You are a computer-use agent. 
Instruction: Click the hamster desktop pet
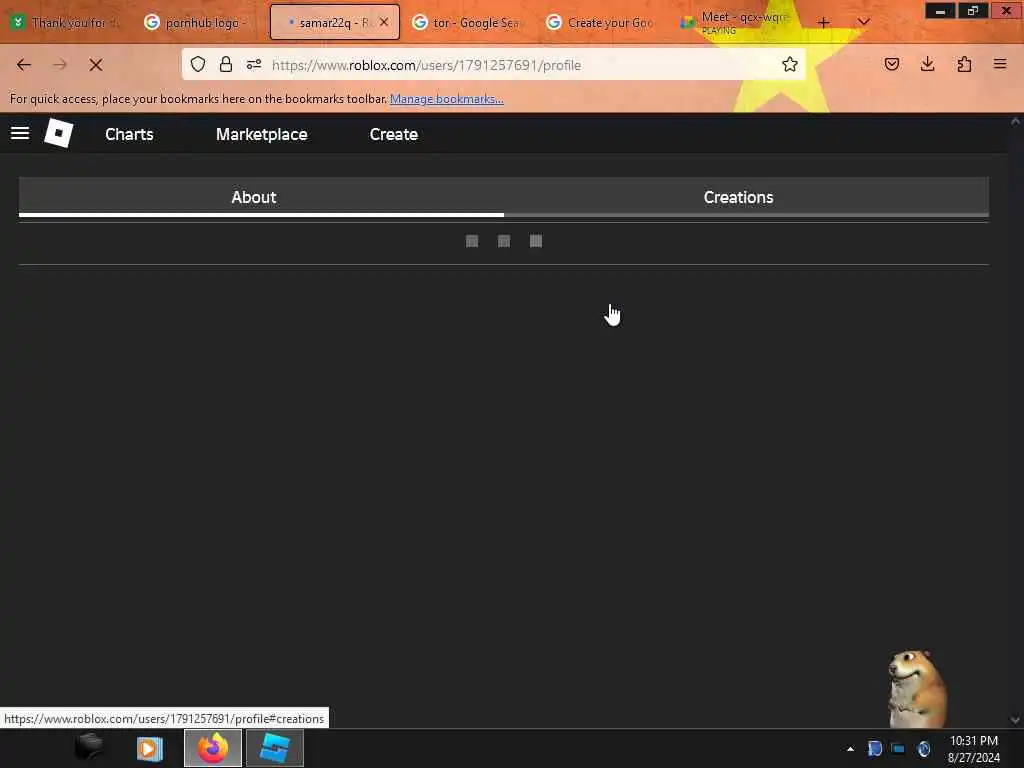point(916,688)
